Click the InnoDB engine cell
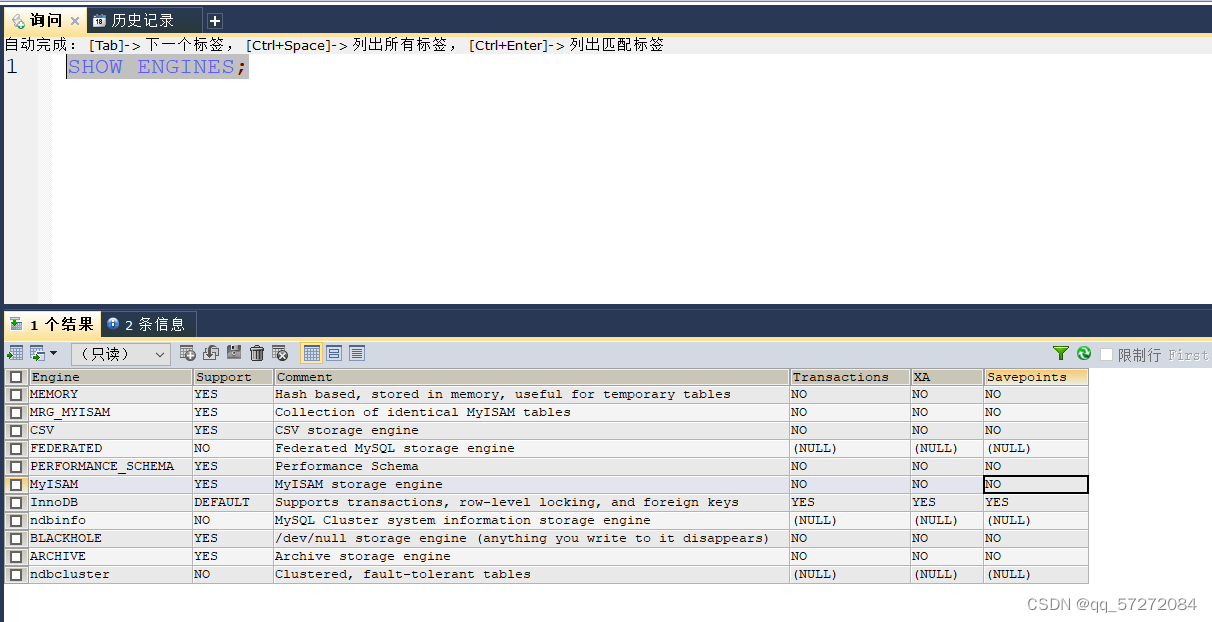Screen dimensions: 1212x622 (60, 502)
